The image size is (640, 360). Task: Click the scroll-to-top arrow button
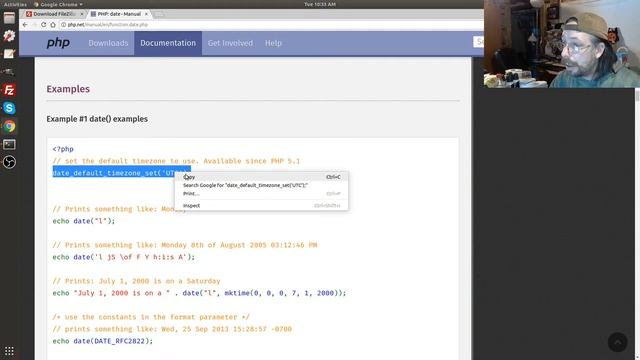[618, 342]
